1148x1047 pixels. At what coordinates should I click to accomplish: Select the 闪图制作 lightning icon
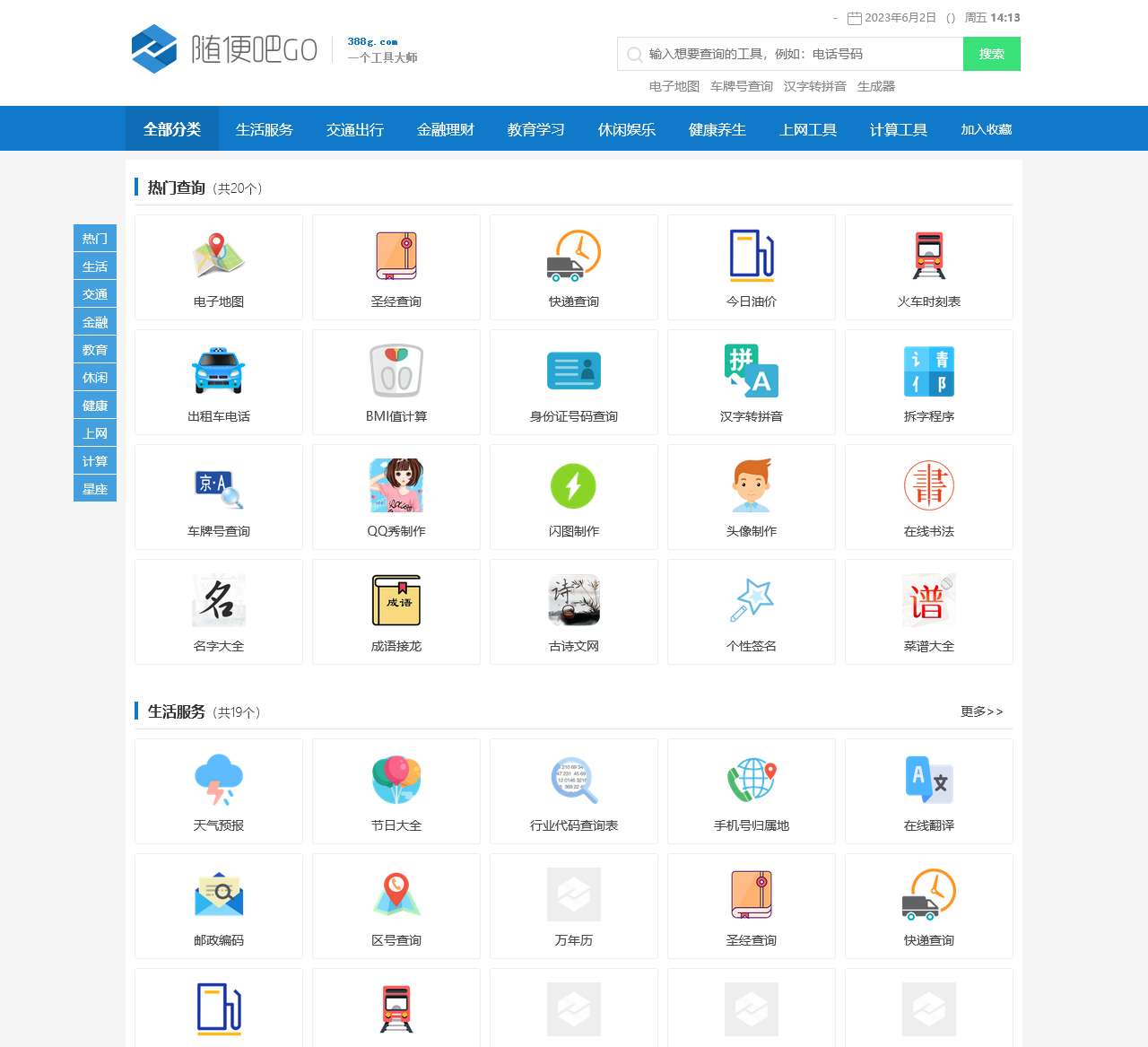574,485
